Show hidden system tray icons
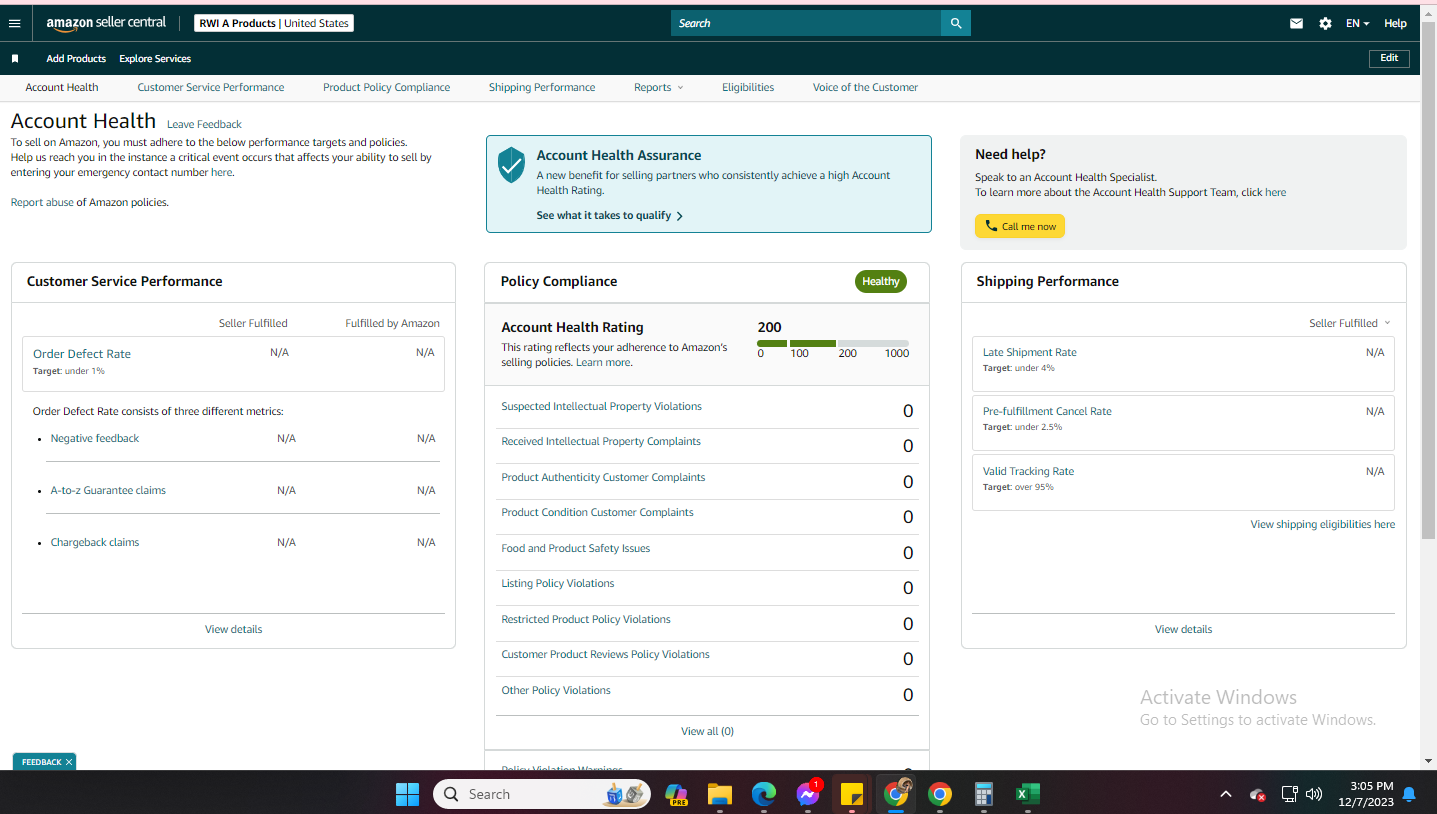The image size is (1437, 814). pos(1226,794)
